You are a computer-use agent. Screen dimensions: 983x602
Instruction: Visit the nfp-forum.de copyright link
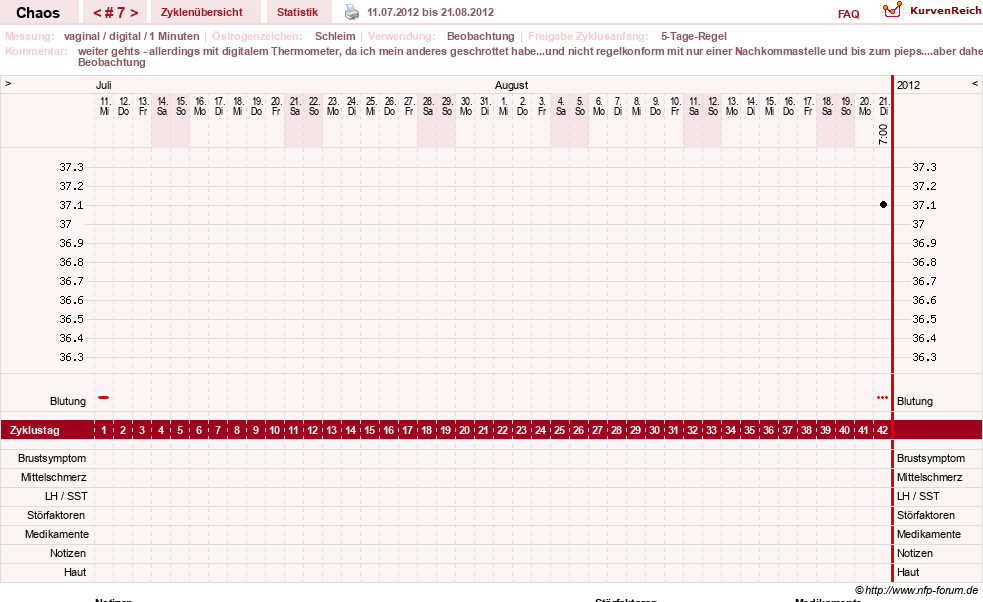[917, 590]
